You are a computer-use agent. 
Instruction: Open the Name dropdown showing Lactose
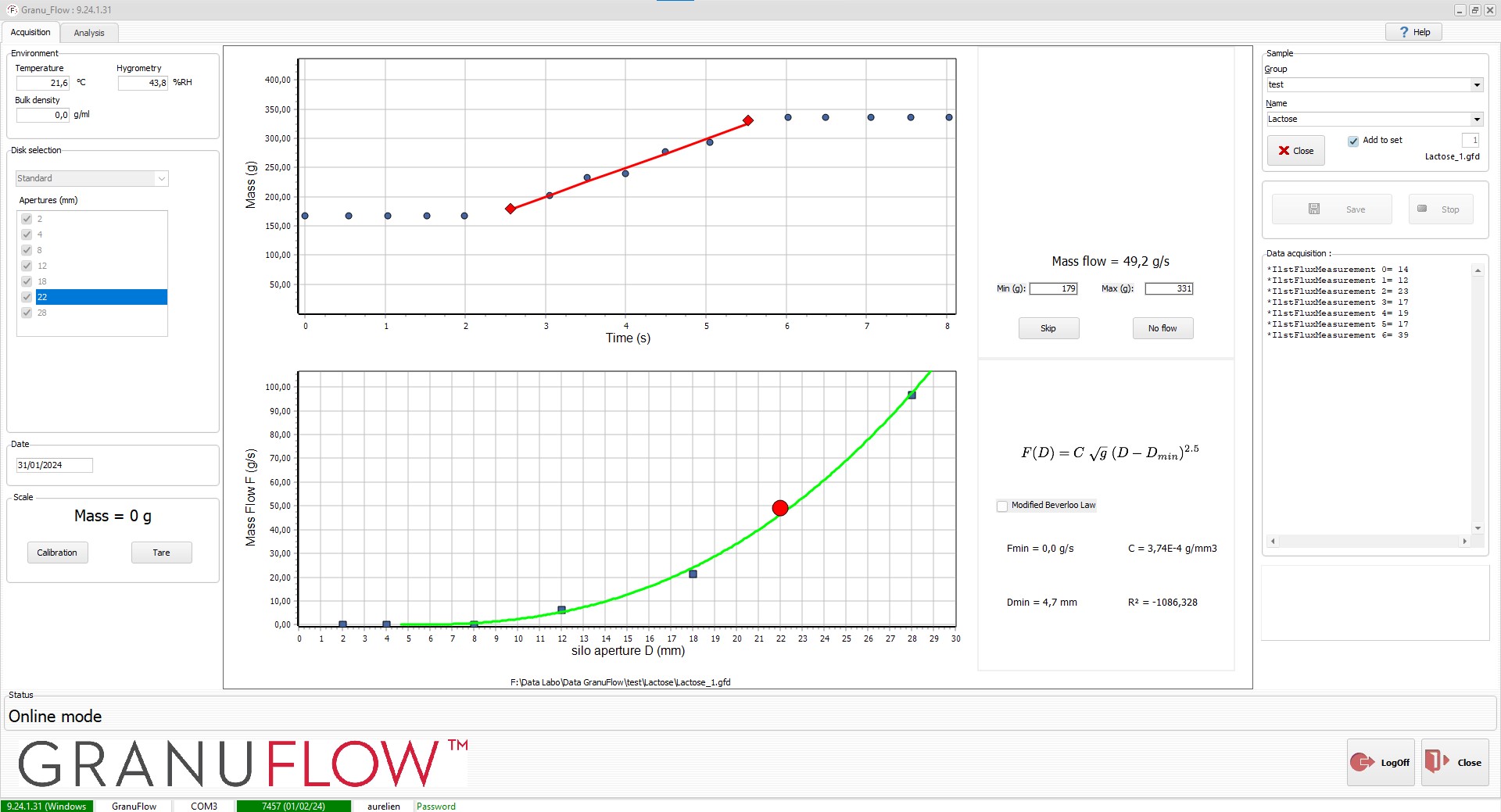1477,119
